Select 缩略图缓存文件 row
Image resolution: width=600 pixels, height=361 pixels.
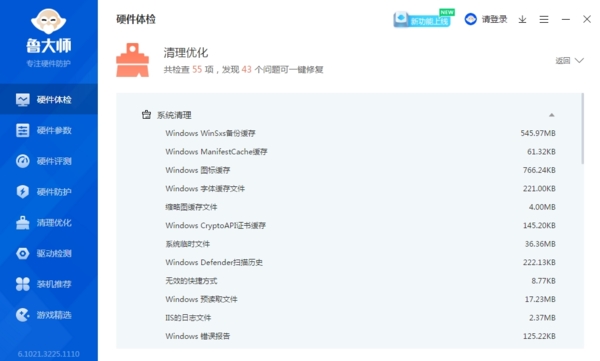click(360, 207)
